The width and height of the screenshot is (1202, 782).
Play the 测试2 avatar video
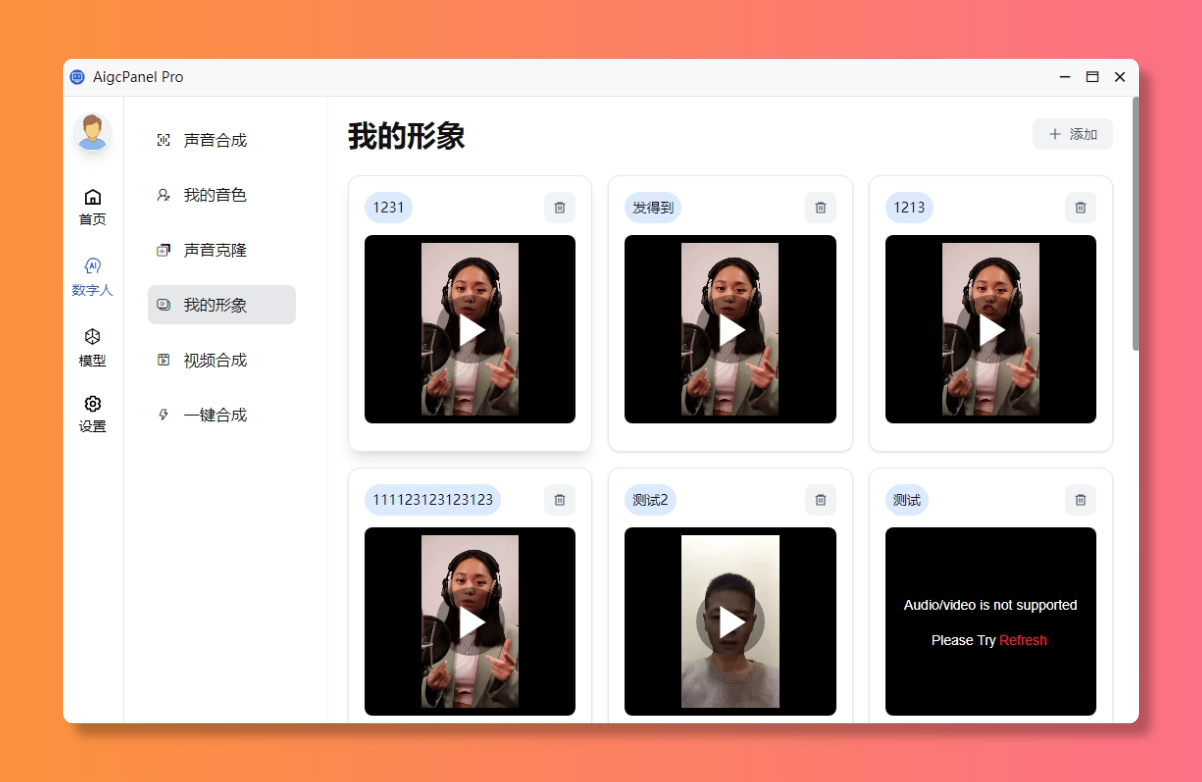pos(730,621)
